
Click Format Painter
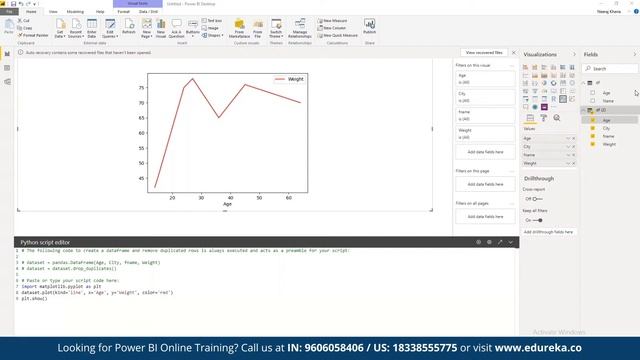33,35
